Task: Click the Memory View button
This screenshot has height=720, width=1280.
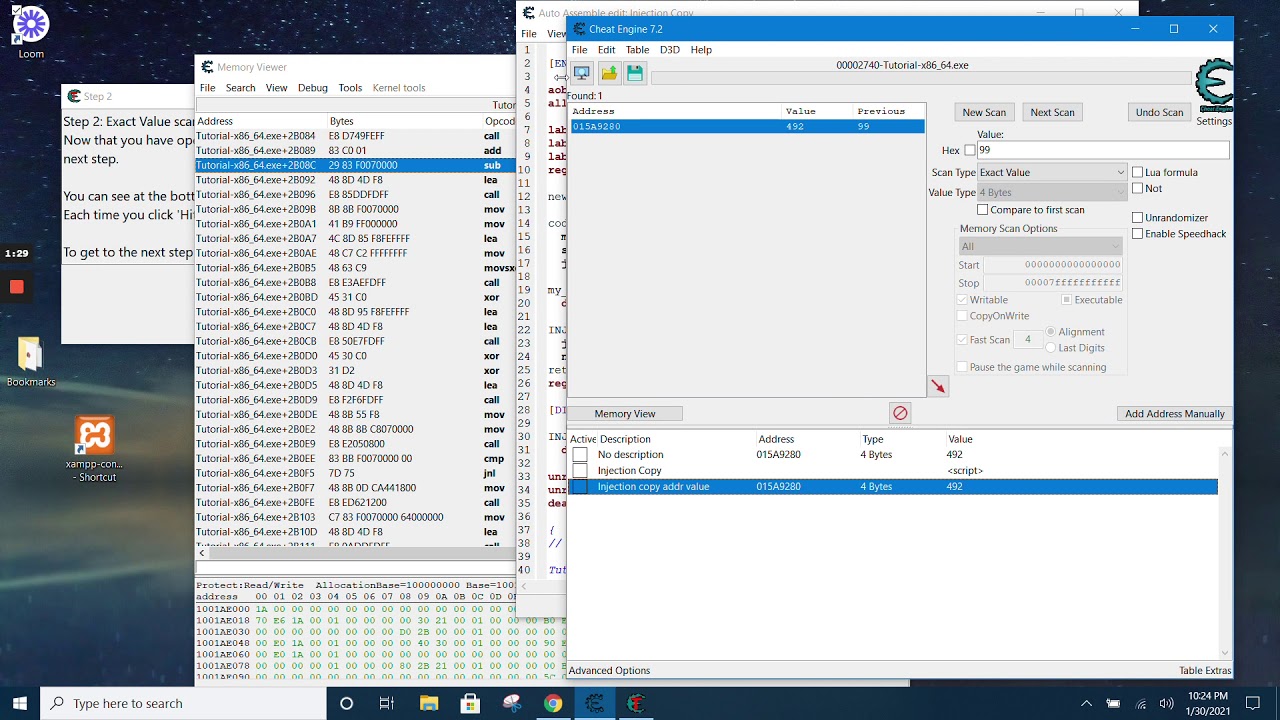Action: coord(625,413)
